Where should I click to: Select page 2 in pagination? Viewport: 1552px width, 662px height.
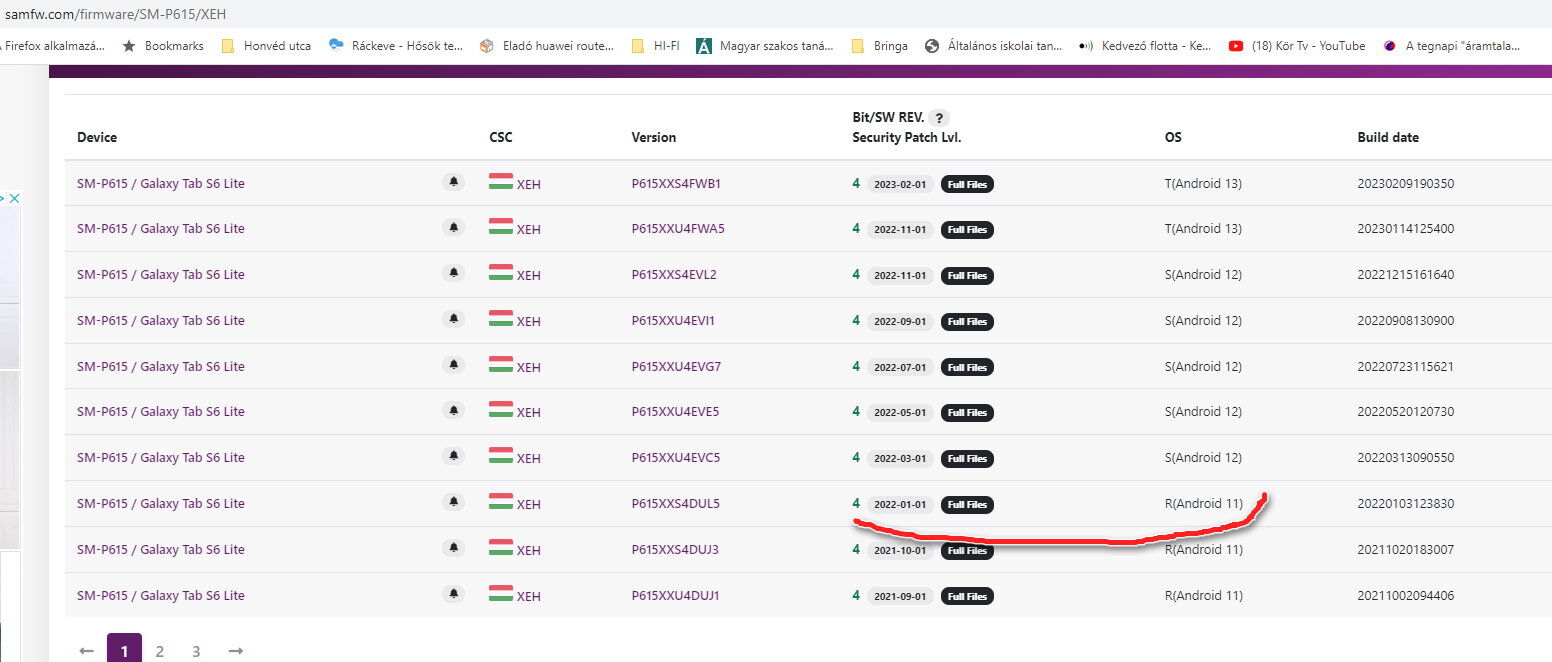(160, 651)
